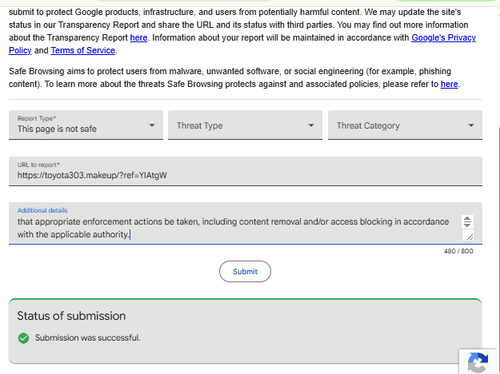The width and height of the screenshot is (500, 374).
Task: Expand the Threat Category dropdown
Action: pyautogui.click(x=405, y=125)
